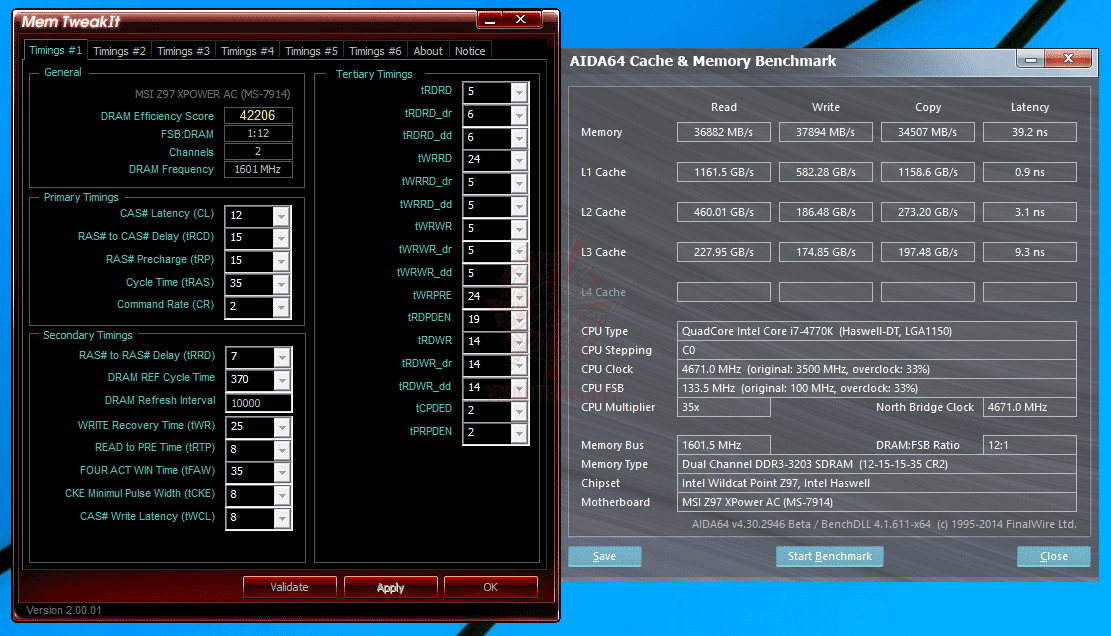Open the About tab in Mem TweakIt
This screenshot has width=1111, height=636.
(x=428, y=51)
